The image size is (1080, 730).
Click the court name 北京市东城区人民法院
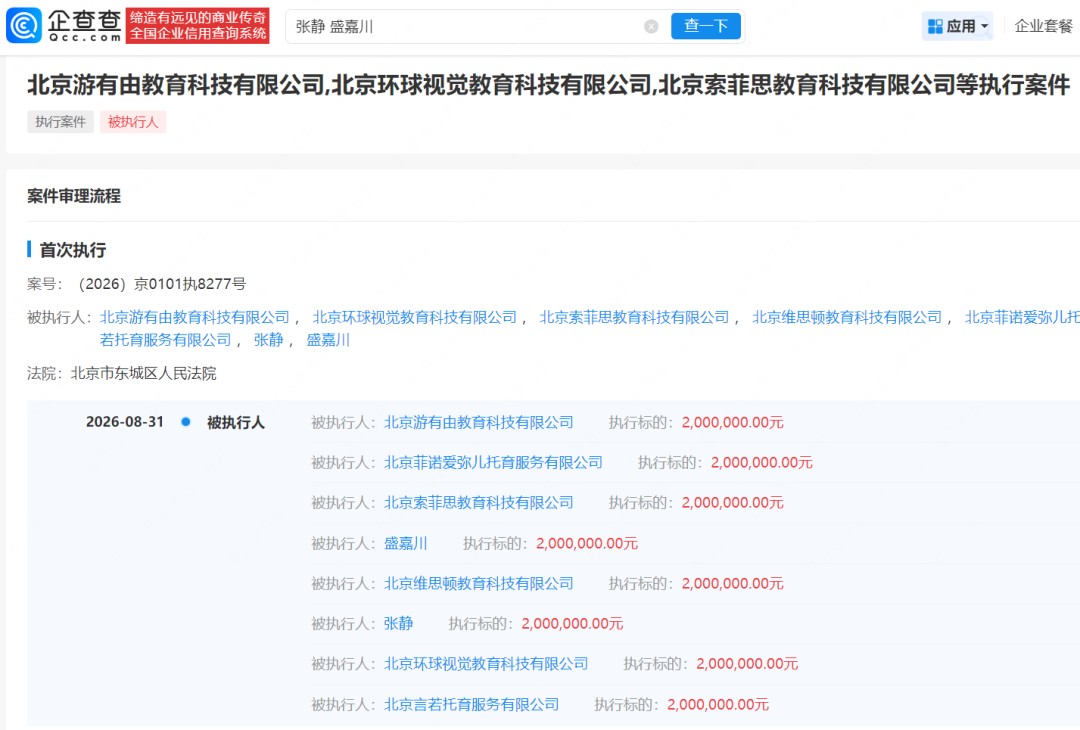pos(143,373)
